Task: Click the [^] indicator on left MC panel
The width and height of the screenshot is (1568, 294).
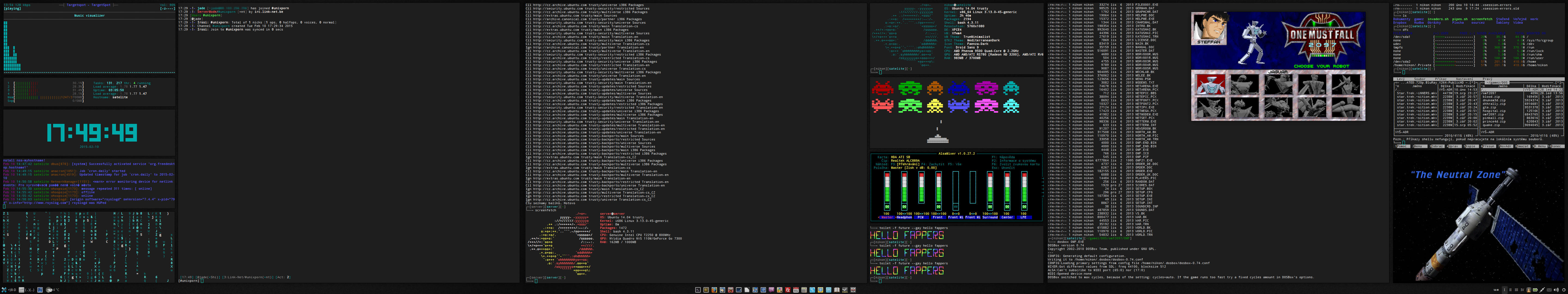Action: 1472,83
